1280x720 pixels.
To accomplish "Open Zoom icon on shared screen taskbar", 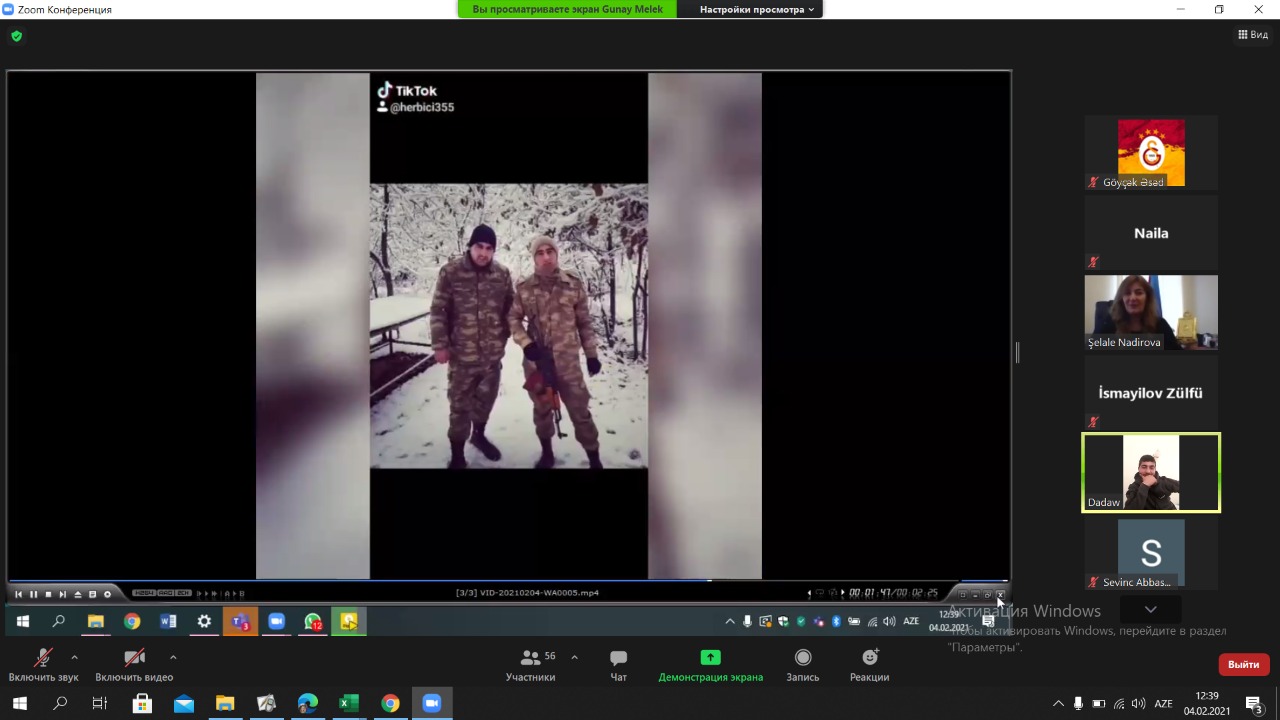I will pos(277,621).
